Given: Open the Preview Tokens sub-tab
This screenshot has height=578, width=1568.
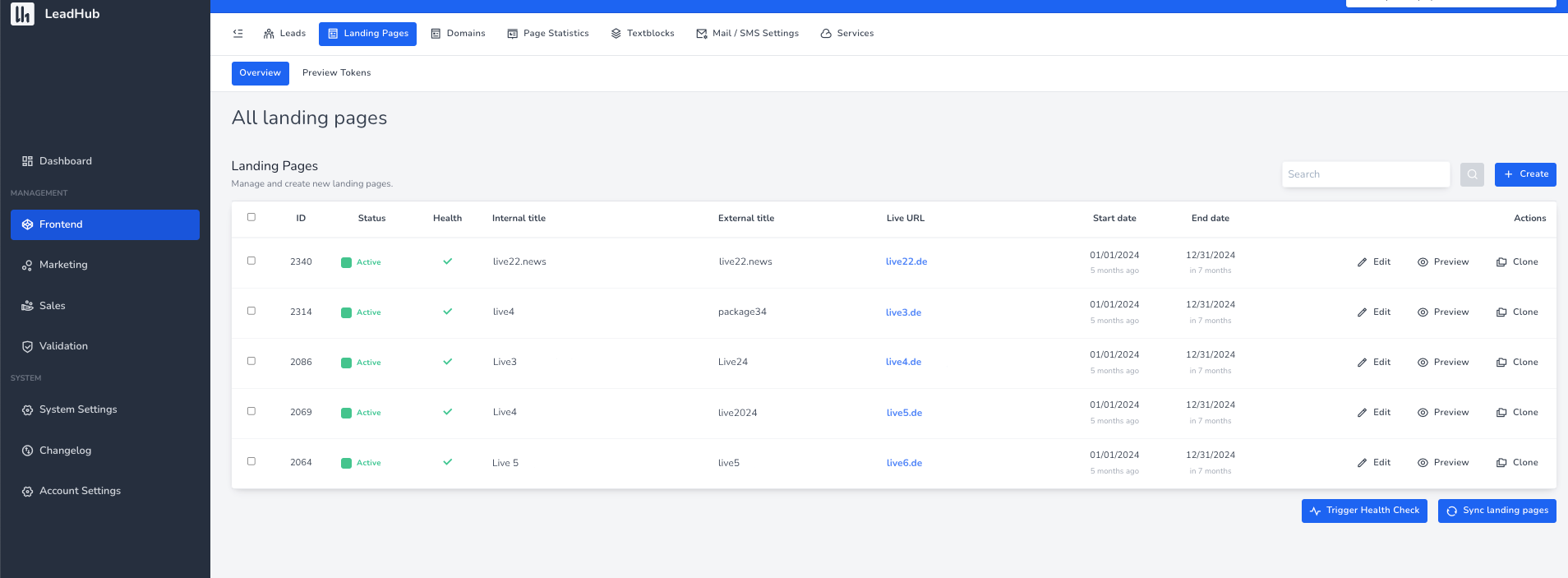Looking at the screenshot, I should (x=336, y=73).
